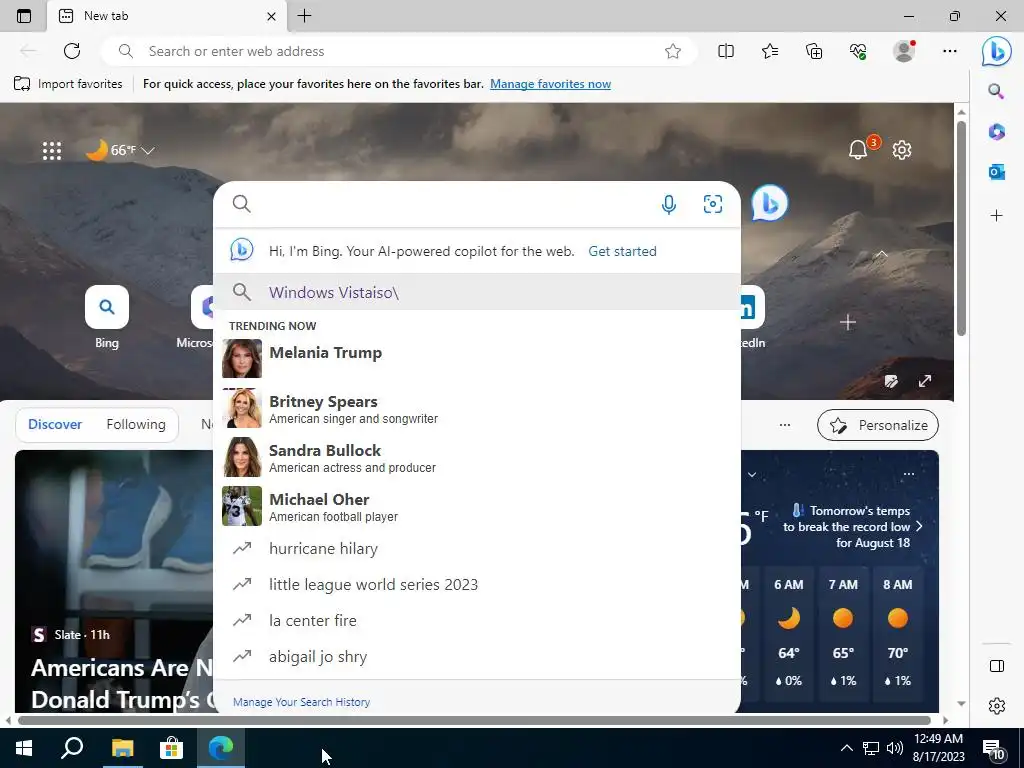Expand the background image to full view
Viewport: 1024px width, 768px height.
[925, 381]
